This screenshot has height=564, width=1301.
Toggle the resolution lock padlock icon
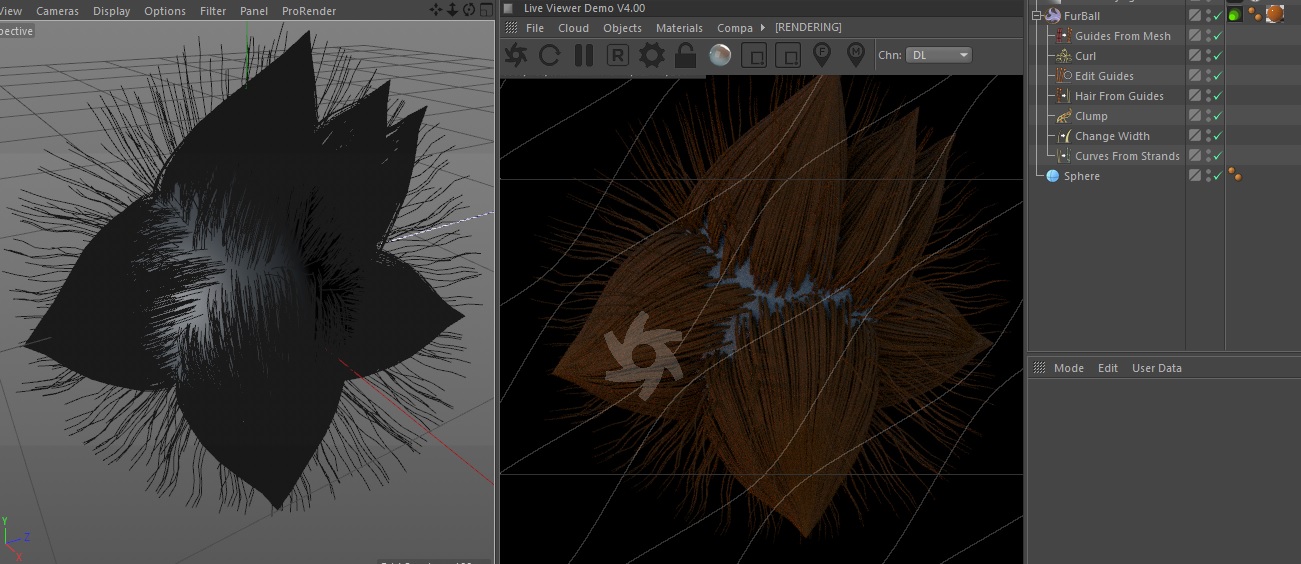click(685, 56)
